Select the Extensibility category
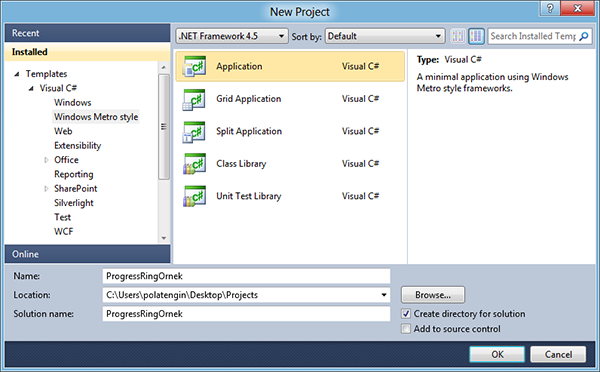 (x=78, y=146)
